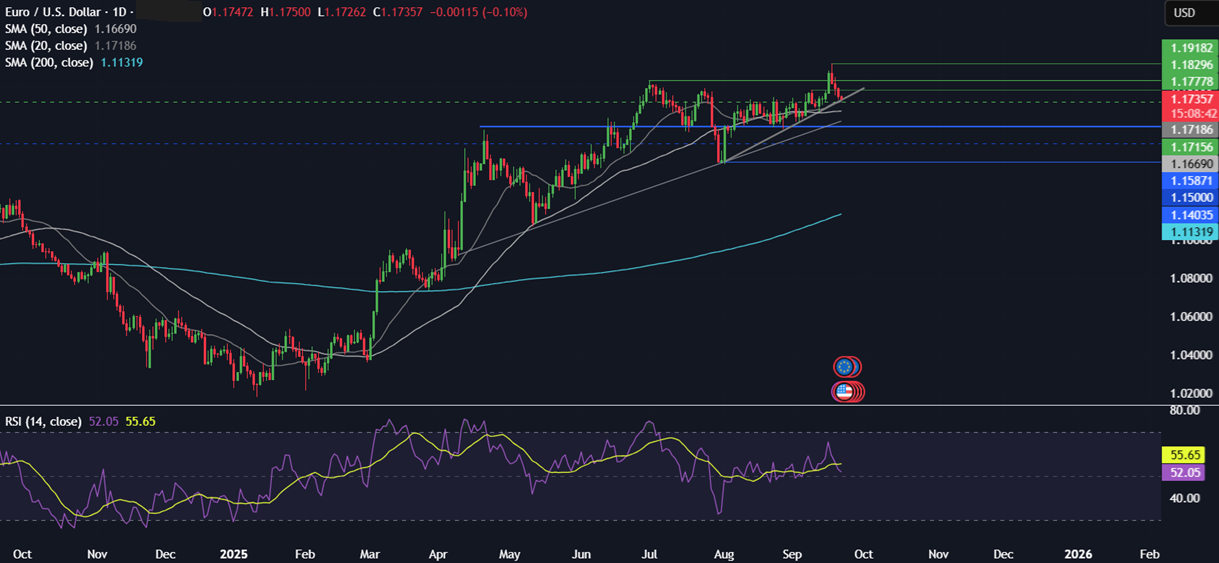
Task: Click the blue 1.14035 price level label
Action: click(1189, 215)
